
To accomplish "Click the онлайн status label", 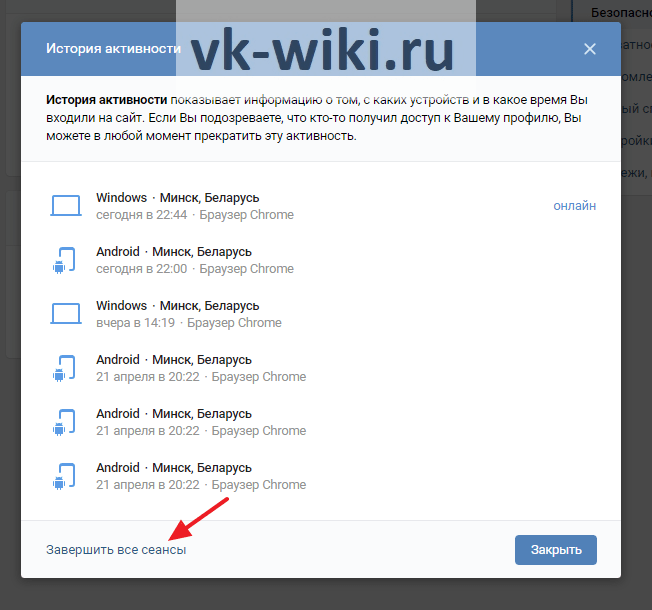I will click(575, 206).
